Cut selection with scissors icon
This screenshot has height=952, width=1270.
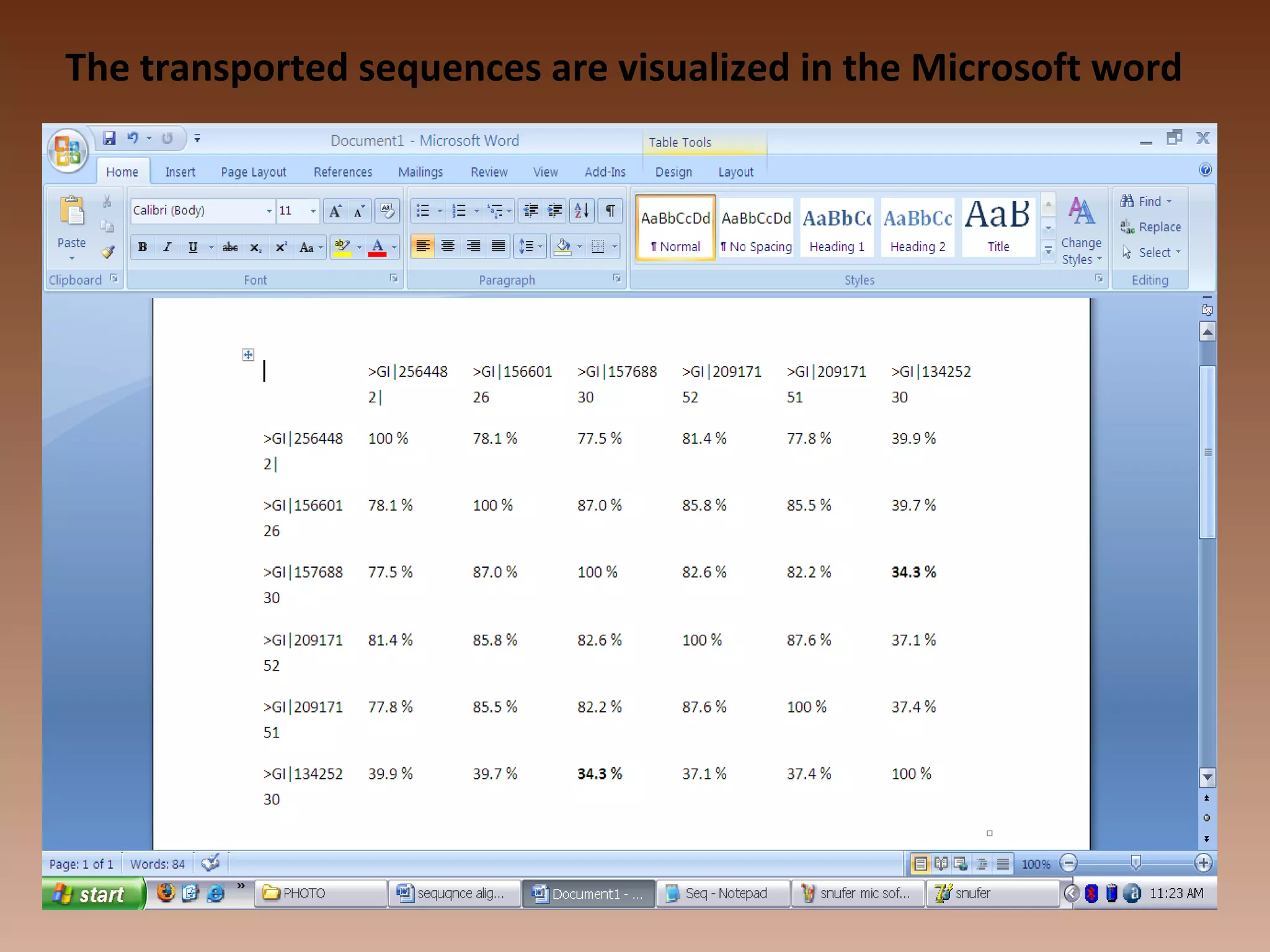pyautogui.click(x=107, y=201)
